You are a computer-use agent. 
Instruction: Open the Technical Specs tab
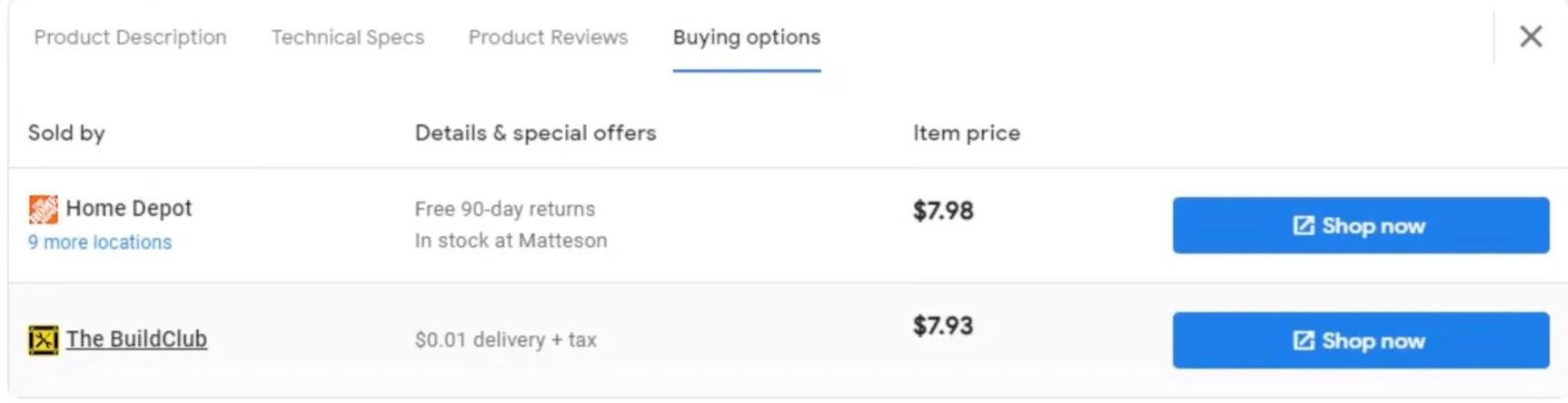point(348,37)
